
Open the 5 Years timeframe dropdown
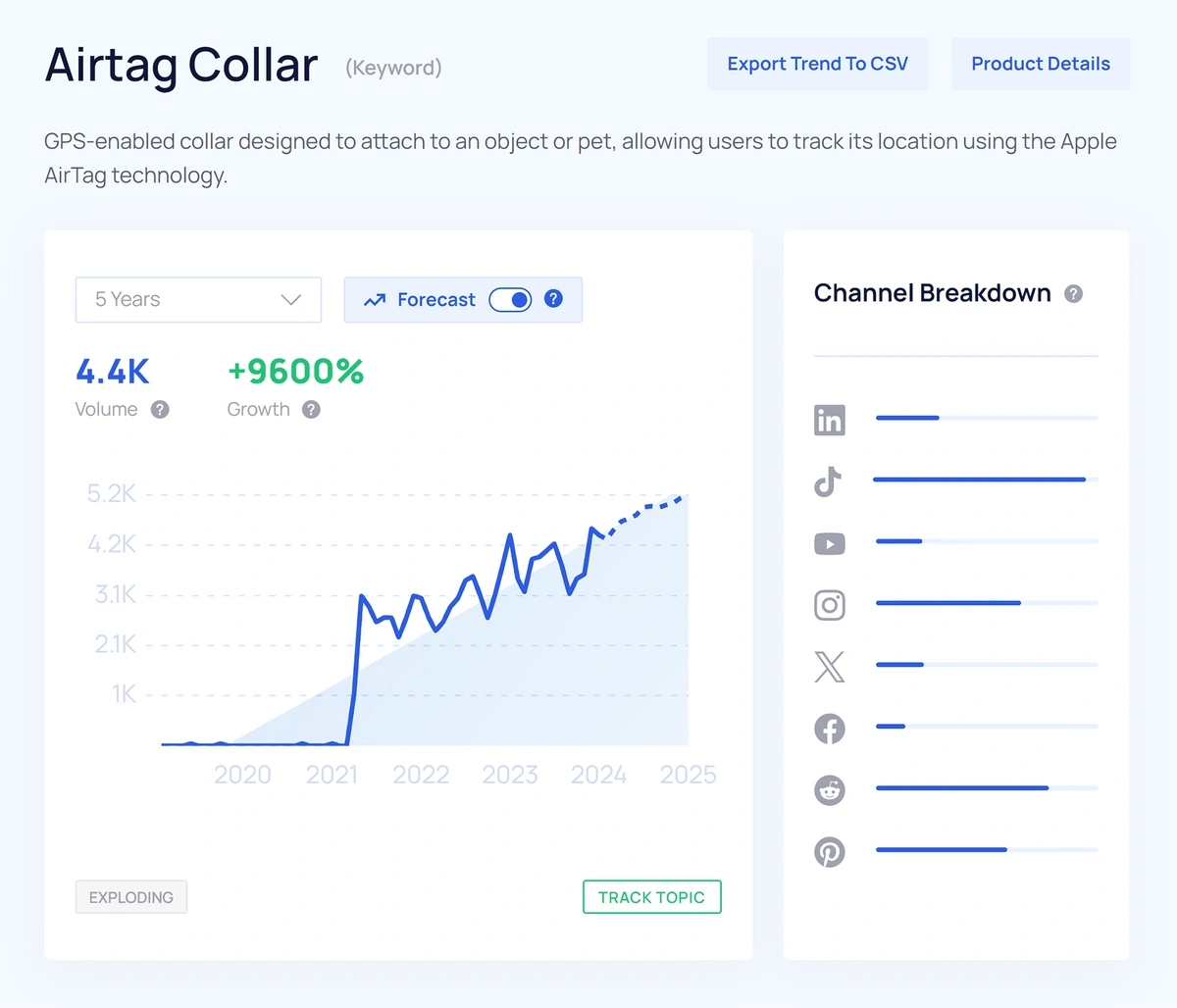click(198, 299)
